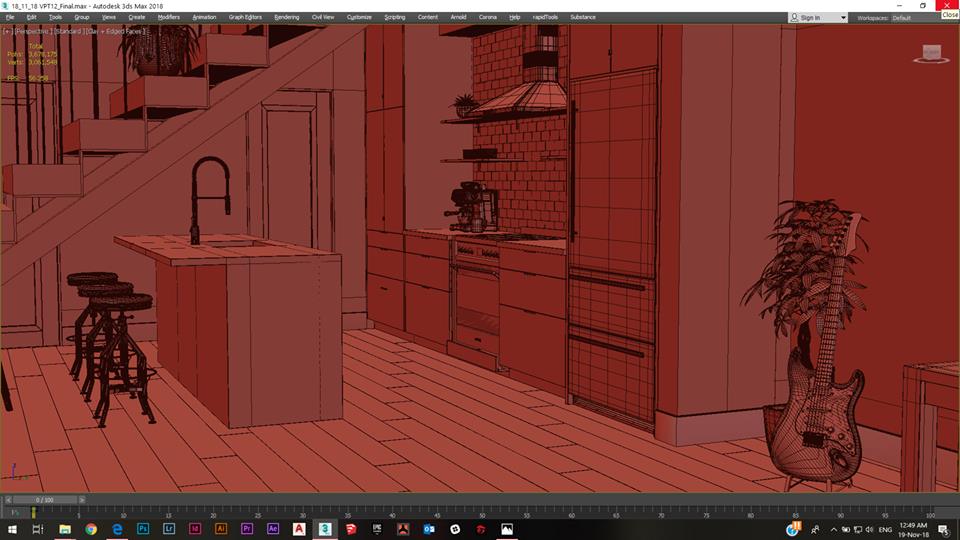Image resolution: width=960 pixels, height=540 pixels.
Task: Click frame 50 on the timeline track
Action: (x=482, y=512)
